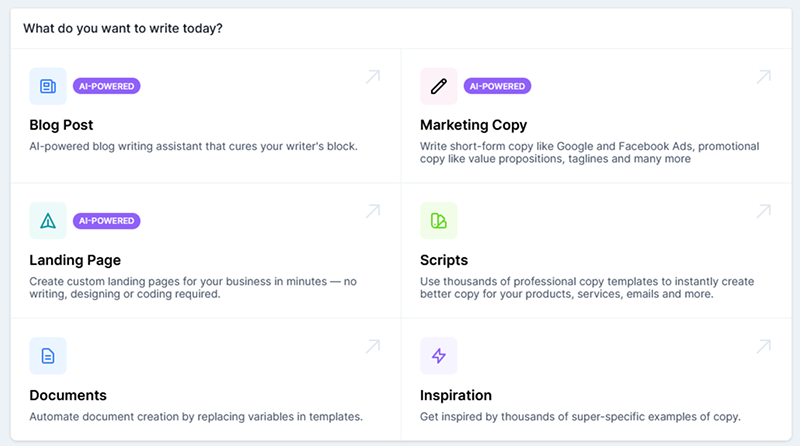
Task: Click the AI-POWERED badge on Marketing Copy
Action: (x=497, y=86)
